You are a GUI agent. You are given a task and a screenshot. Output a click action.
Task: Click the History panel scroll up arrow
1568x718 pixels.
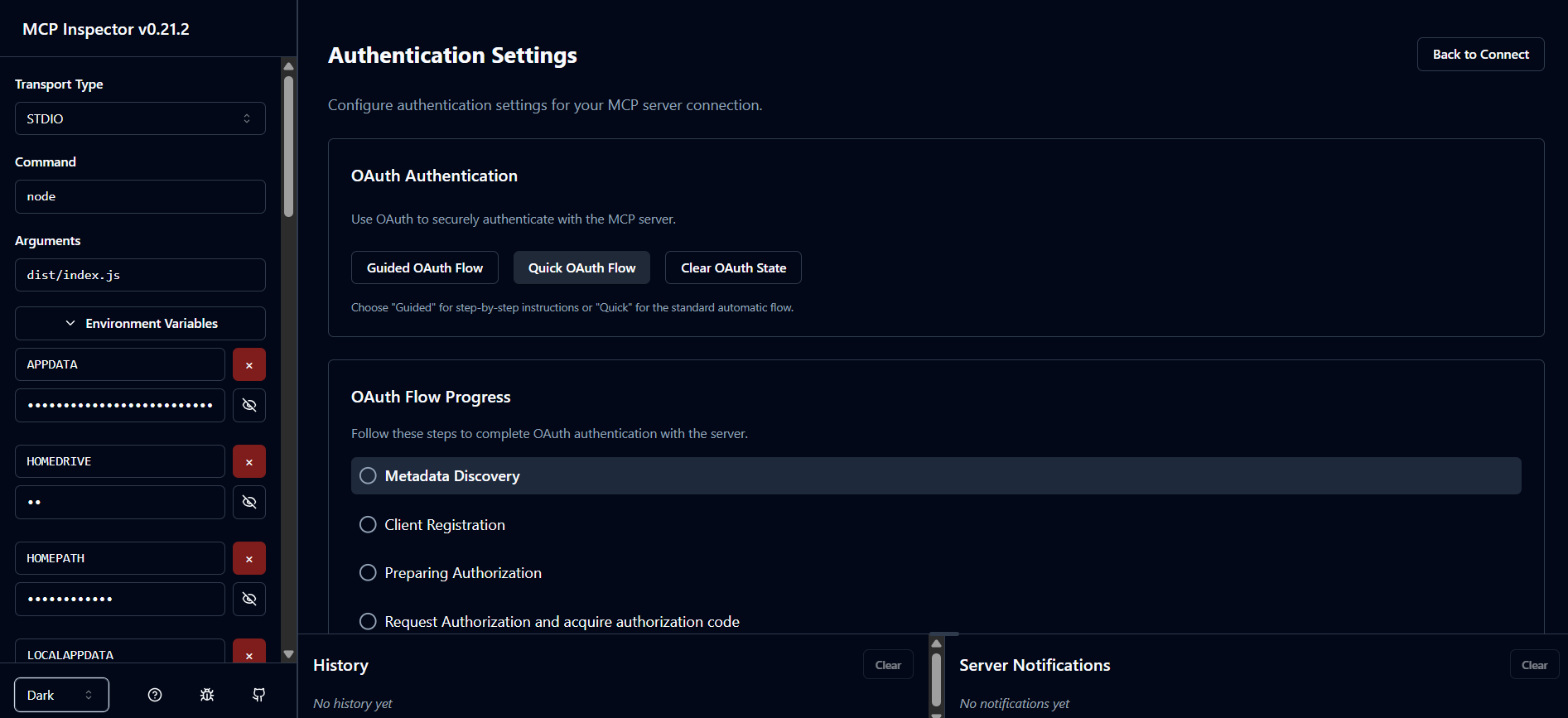936,643
